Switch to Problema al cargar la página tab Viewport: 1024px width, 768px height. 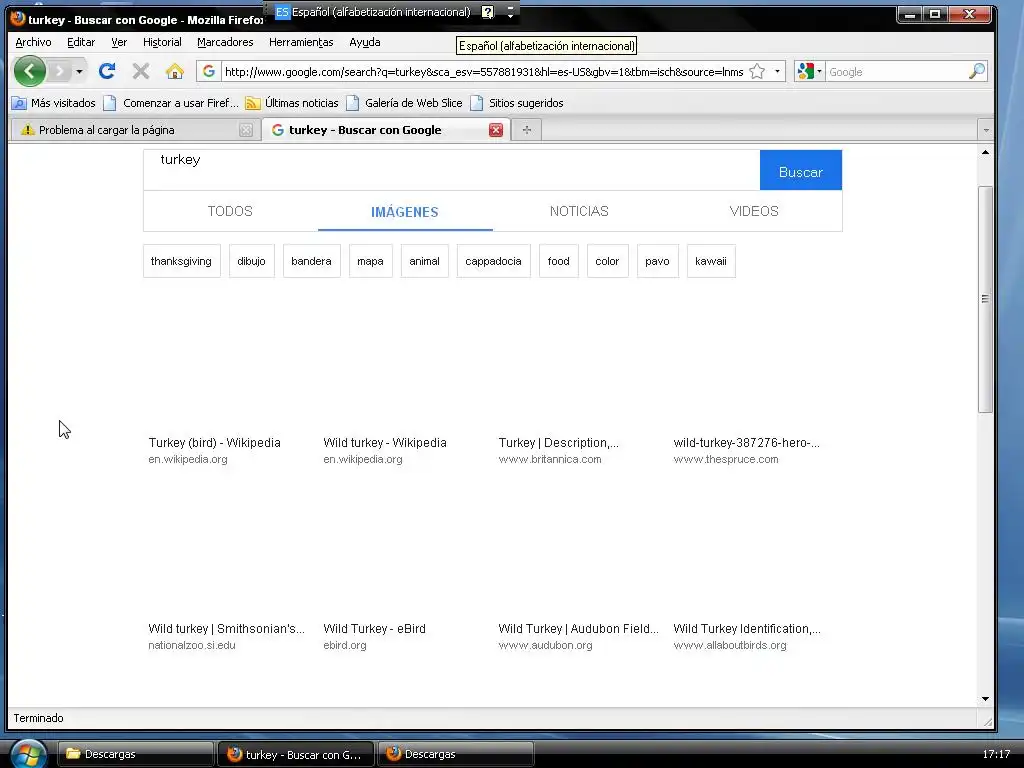pyautogui.click(x=129, y=130)
